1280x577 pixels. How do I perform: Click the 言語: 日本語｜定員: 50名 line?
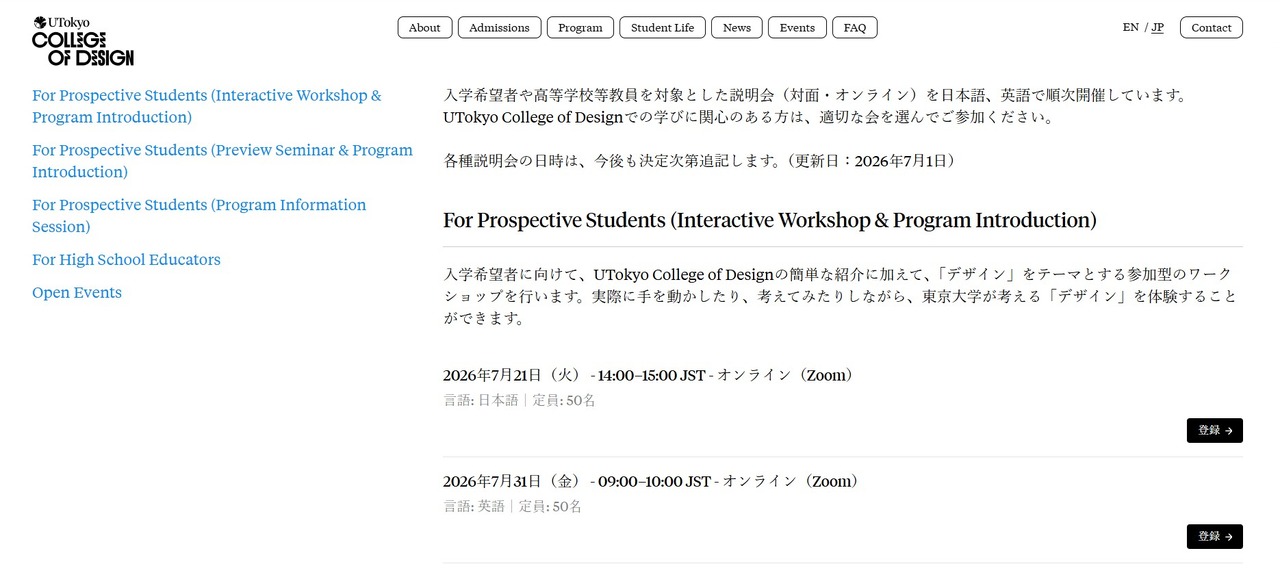[519, 400]
